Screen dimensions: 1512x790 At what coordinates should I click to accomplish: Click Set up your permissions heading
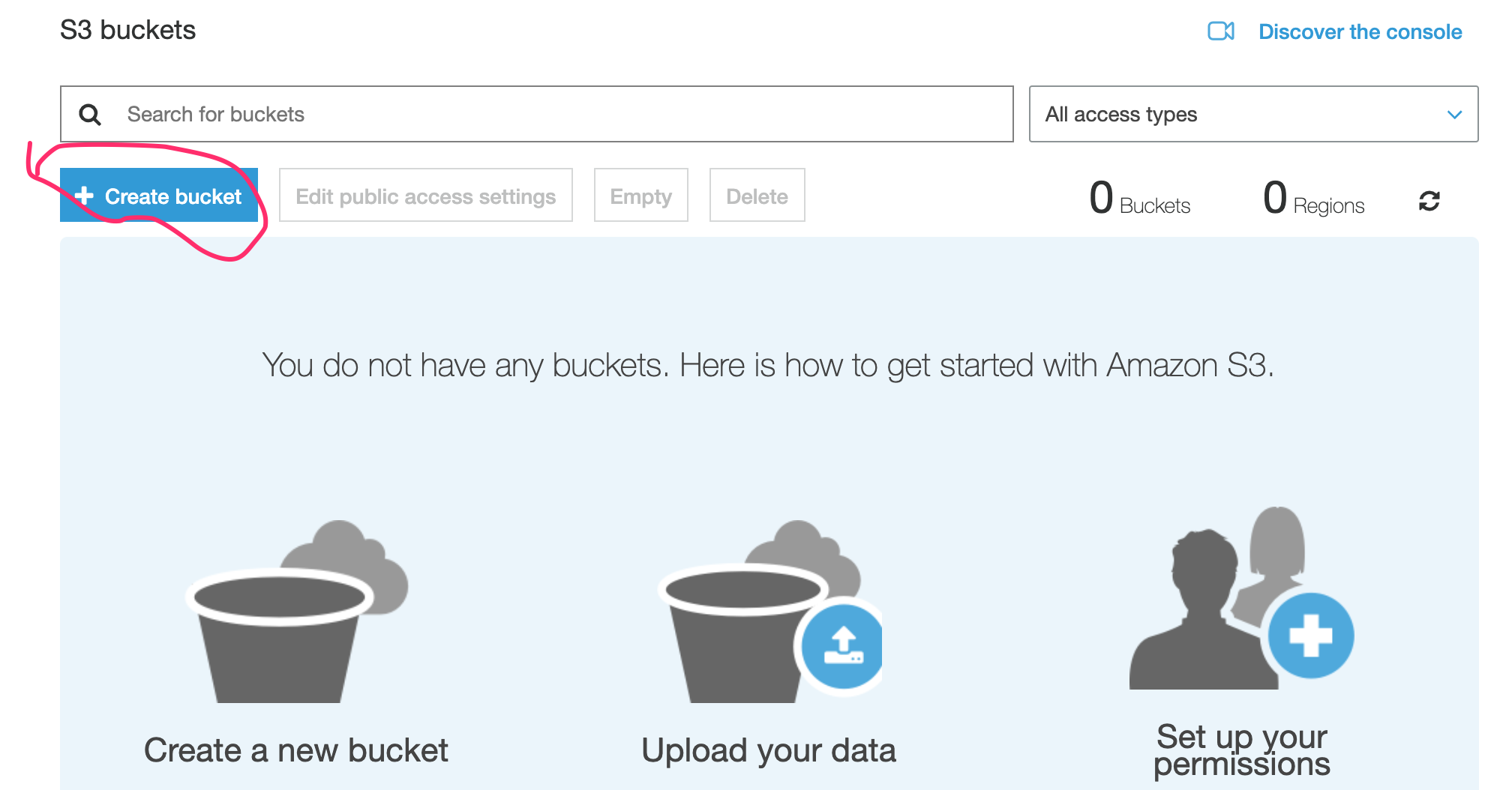1242,750
